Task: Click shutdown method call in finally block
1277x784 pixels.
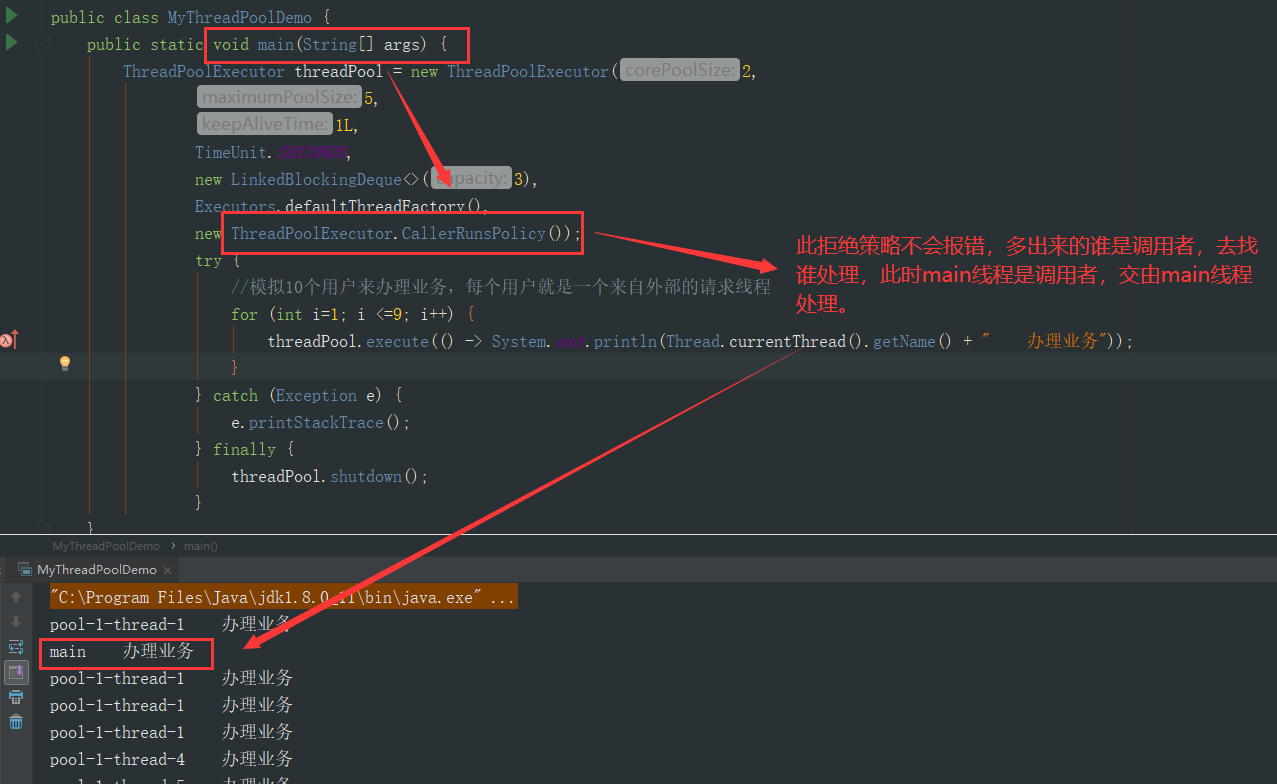Action: (366, 476)
